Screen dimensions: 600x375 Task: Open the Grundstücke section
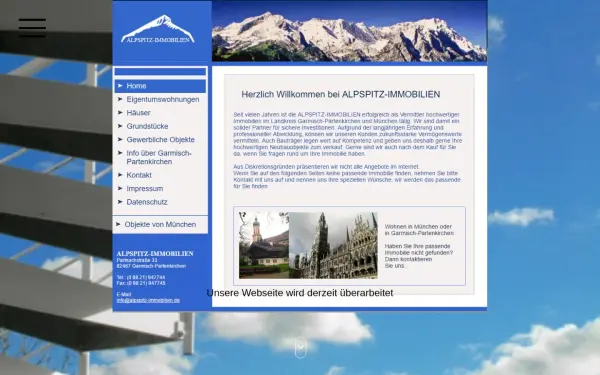coord(147,126)
